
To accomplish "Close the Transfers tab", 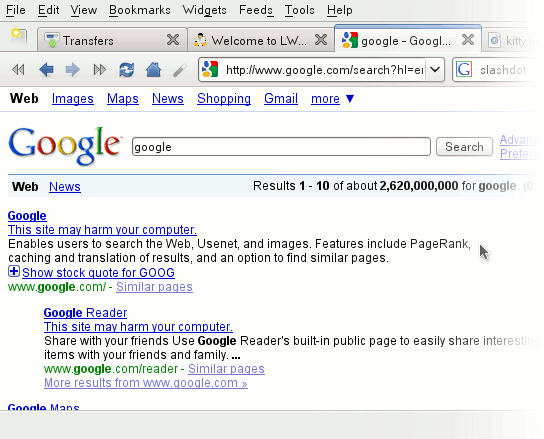I will click(173, 40).
